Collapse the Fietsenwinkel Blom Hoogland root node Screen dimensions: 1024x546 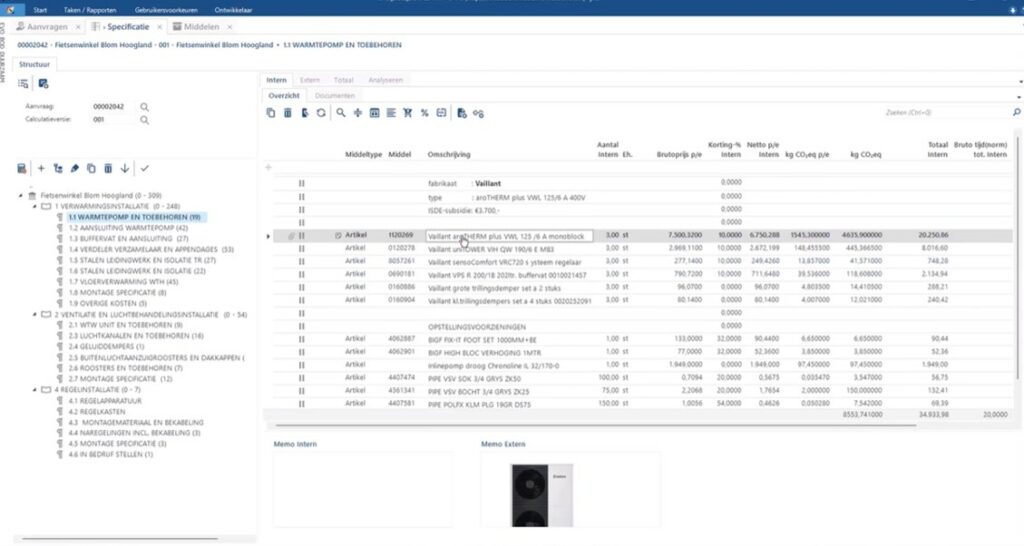tap(20, 195)
